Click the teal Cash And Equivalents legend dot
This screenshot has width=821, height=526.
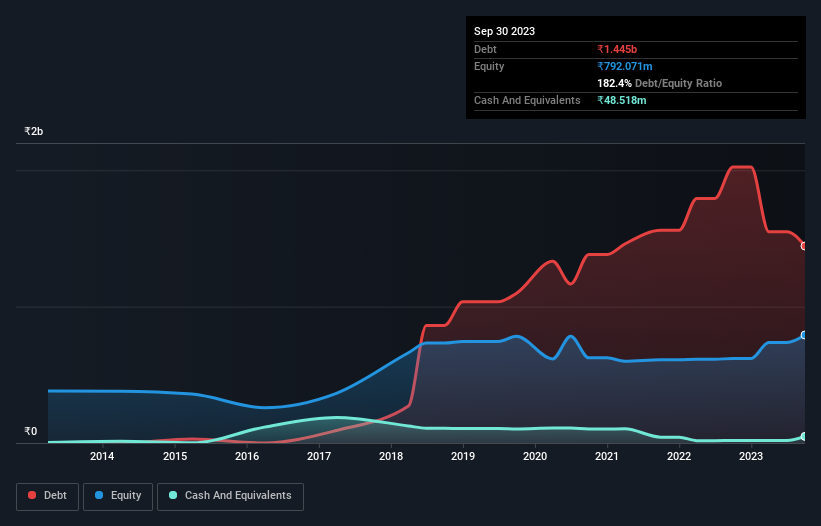point(173,495)
